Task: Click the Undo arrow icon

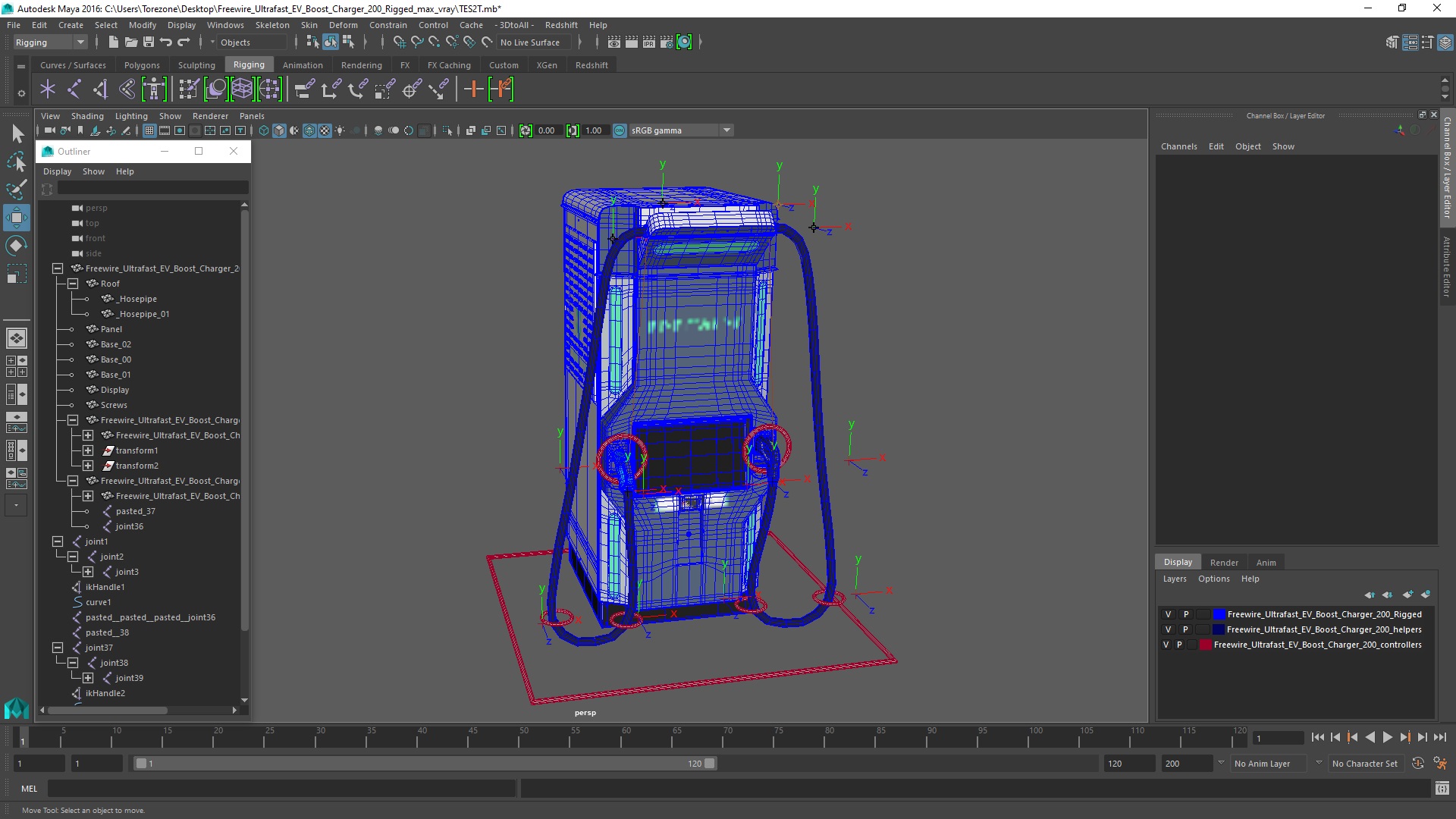Action: pyautogui.click(x=166, y=42)
